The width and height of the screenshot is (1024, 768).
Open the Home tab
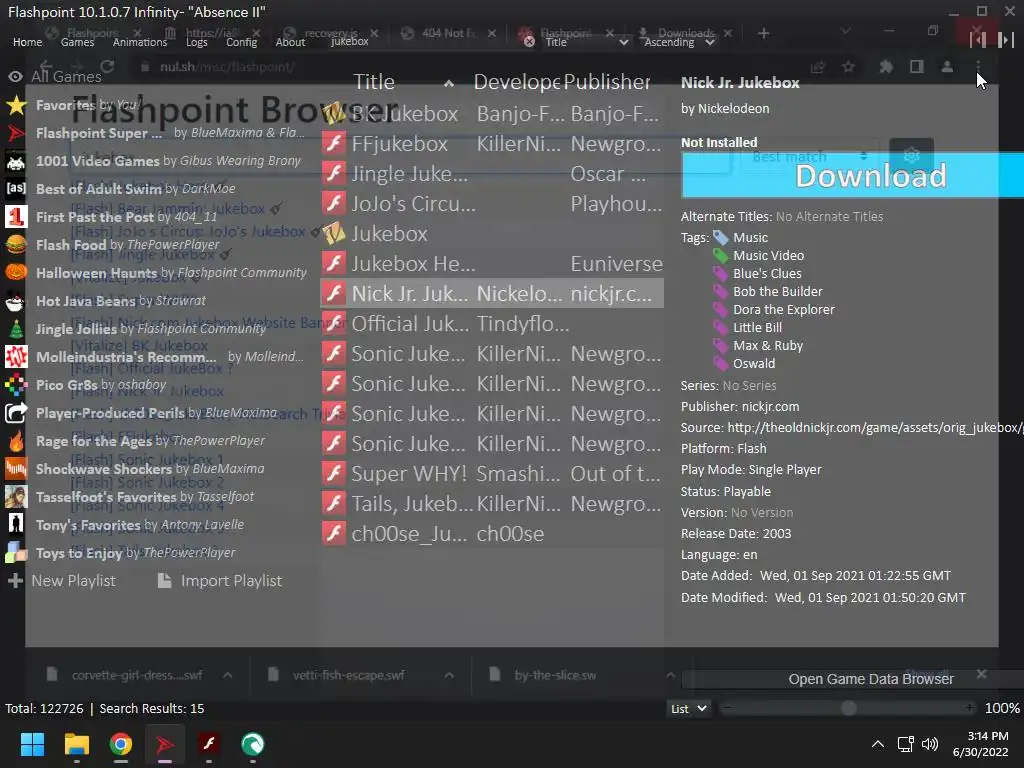click(x=27, y=42)
